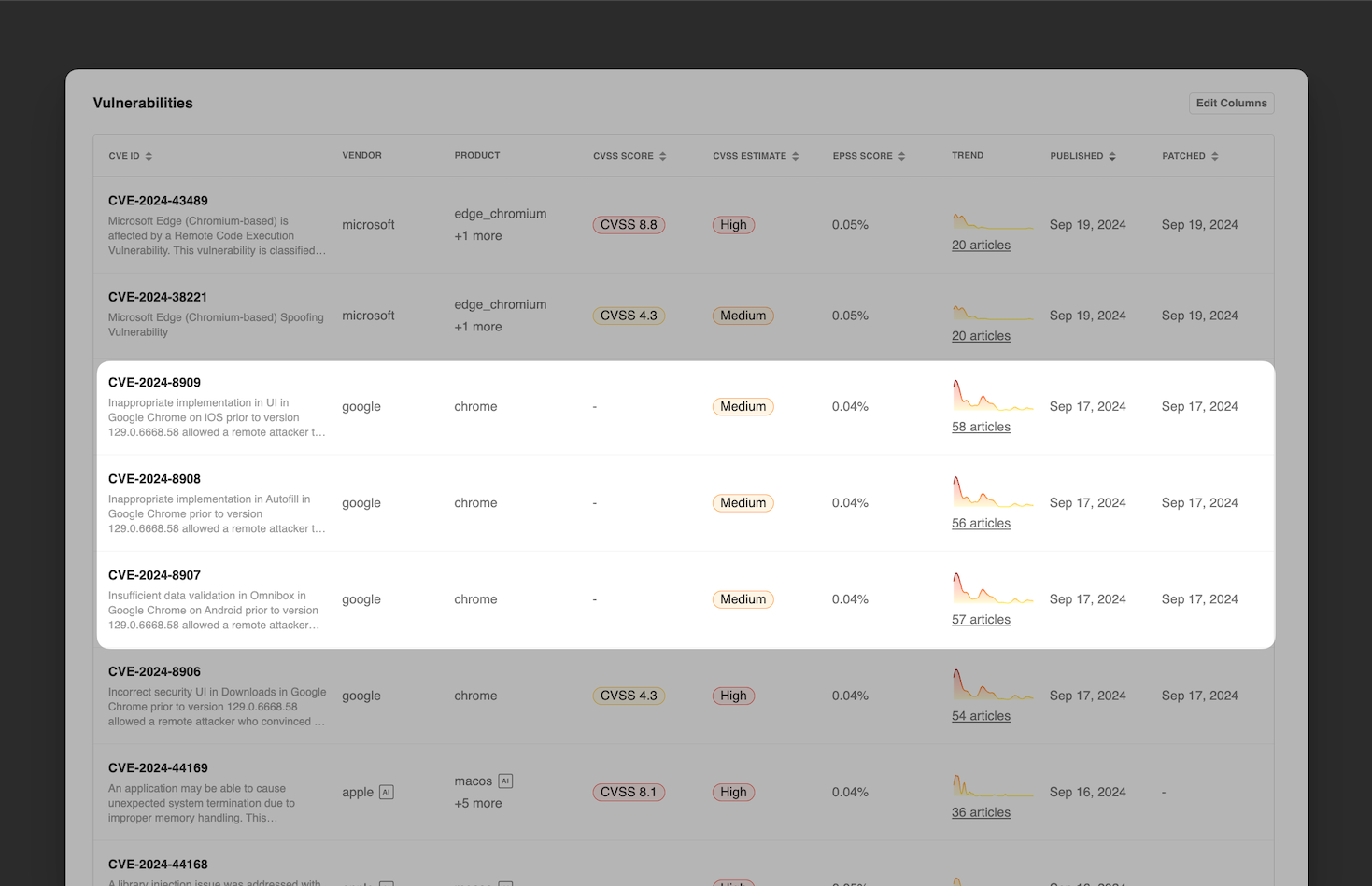Image resolution: width=1372 pixels, height=886 pixels.
Task: Click Sep 16, 2024 published date
Action: pos(1087,793)
